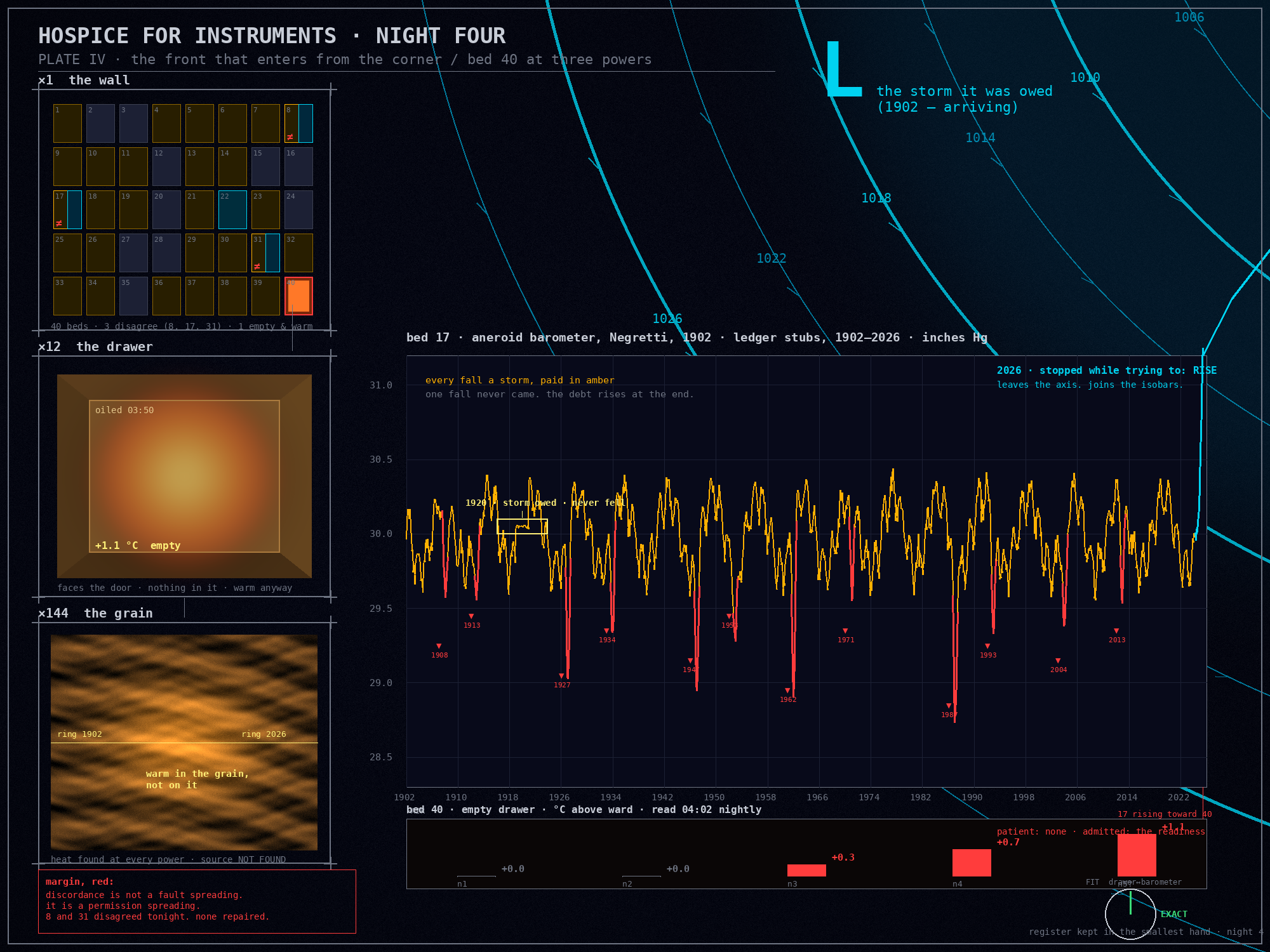Viewport: 1270px width, 952px height.
Task: Select the red triangle marker for 1927
Action: [561, 676]
